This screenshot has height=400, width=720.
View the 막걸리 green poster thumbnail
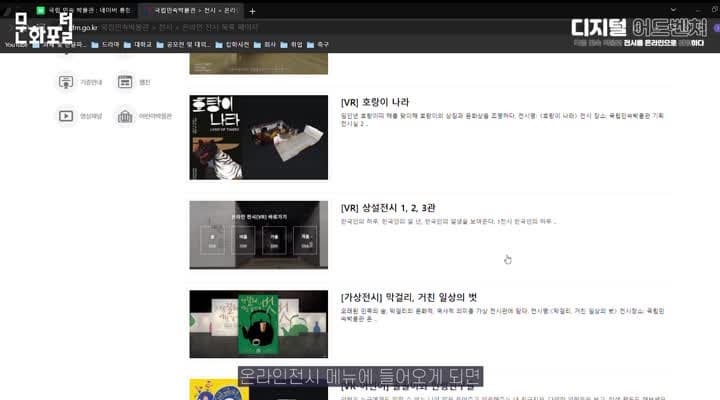259,324
